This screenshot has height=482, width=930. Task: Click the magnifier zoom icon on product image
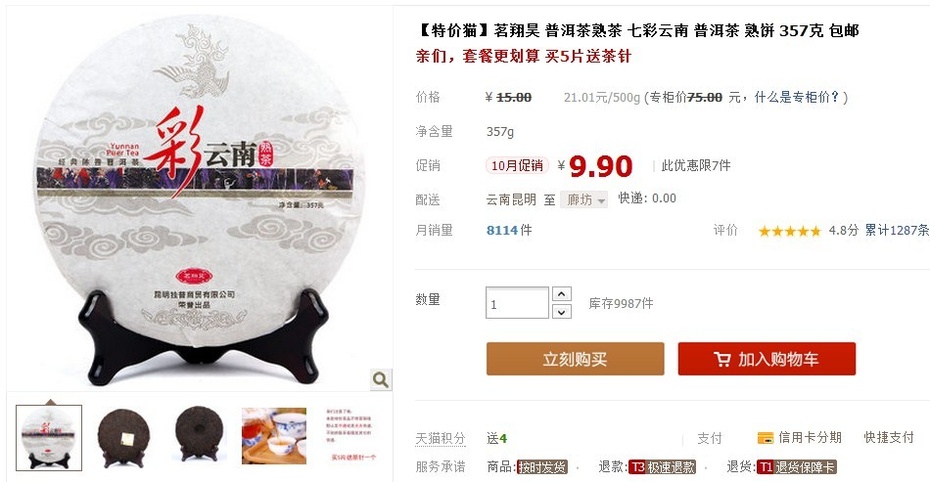pyautogui.click(x=381, y=379)
